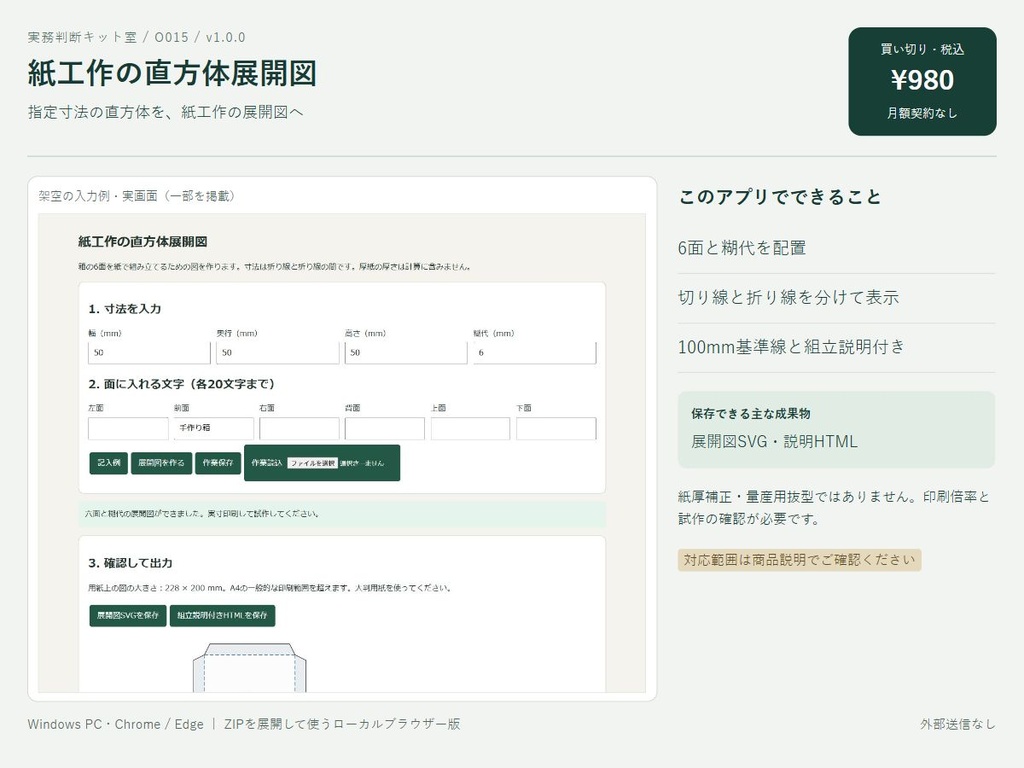This screenshot has height=768, width=1024.
Task: Click the 架空の入力例・実画面 caption
Action: click(136, 196)
